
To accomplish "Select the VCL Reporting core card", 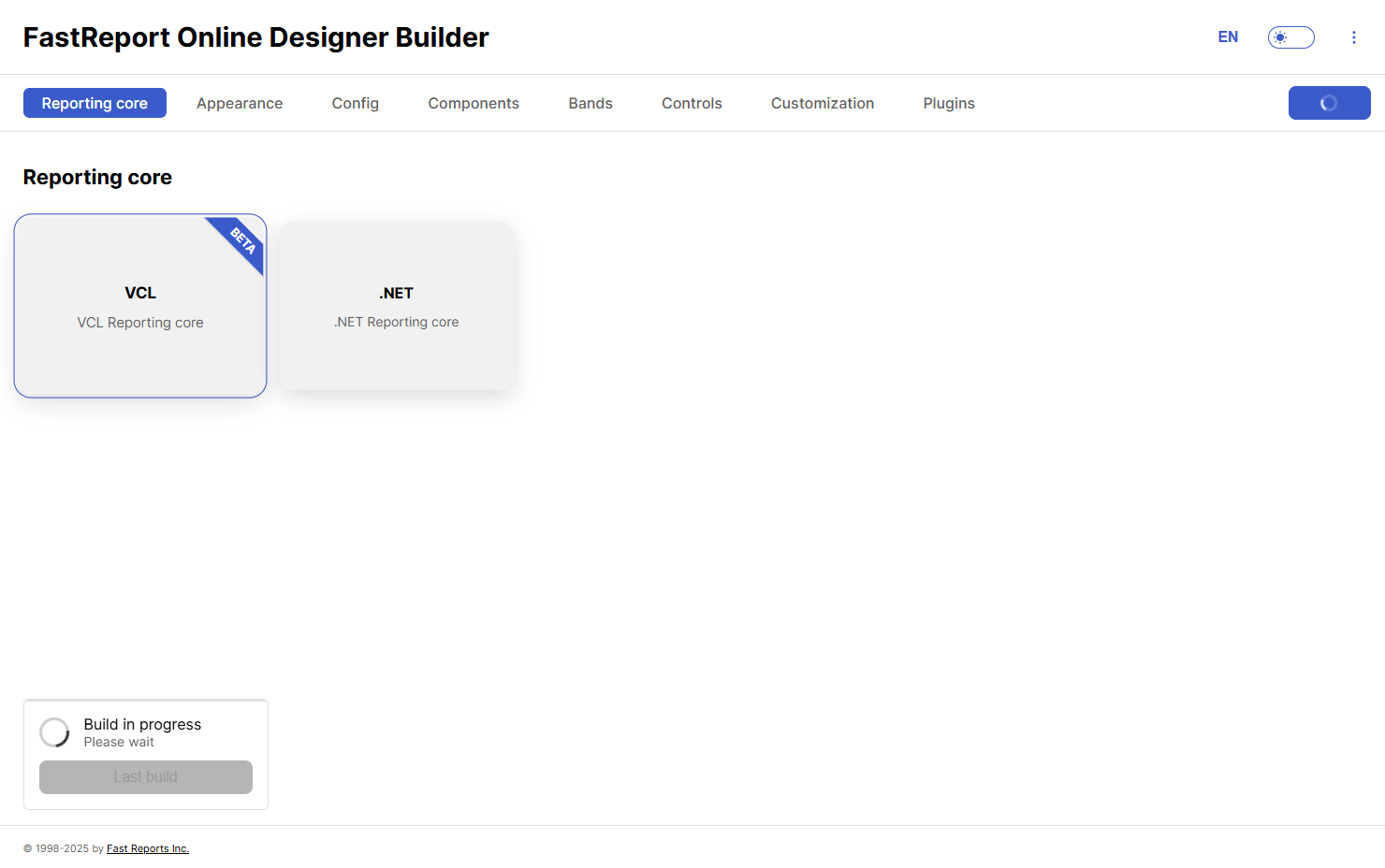I will [x=140, y=306].
